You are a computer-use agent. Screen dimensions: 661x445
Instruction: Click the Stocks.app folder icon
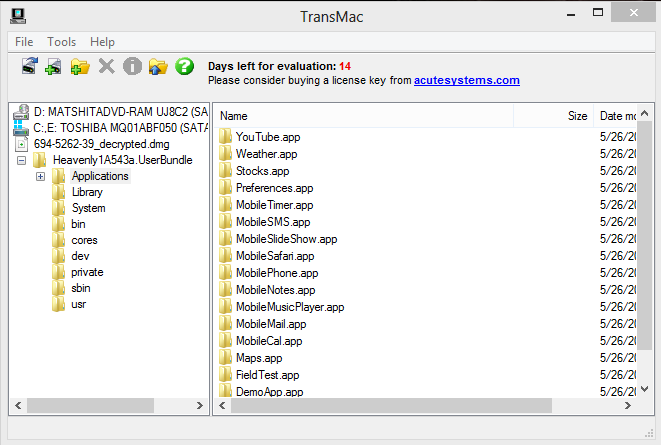tap(226, 171)
